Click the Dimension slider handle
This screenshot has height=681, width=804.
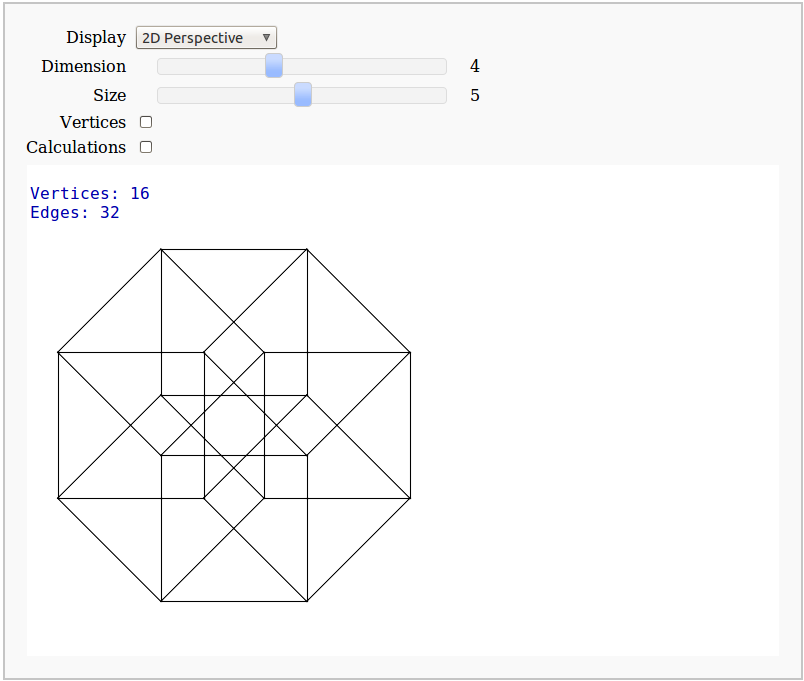(274, 66)
